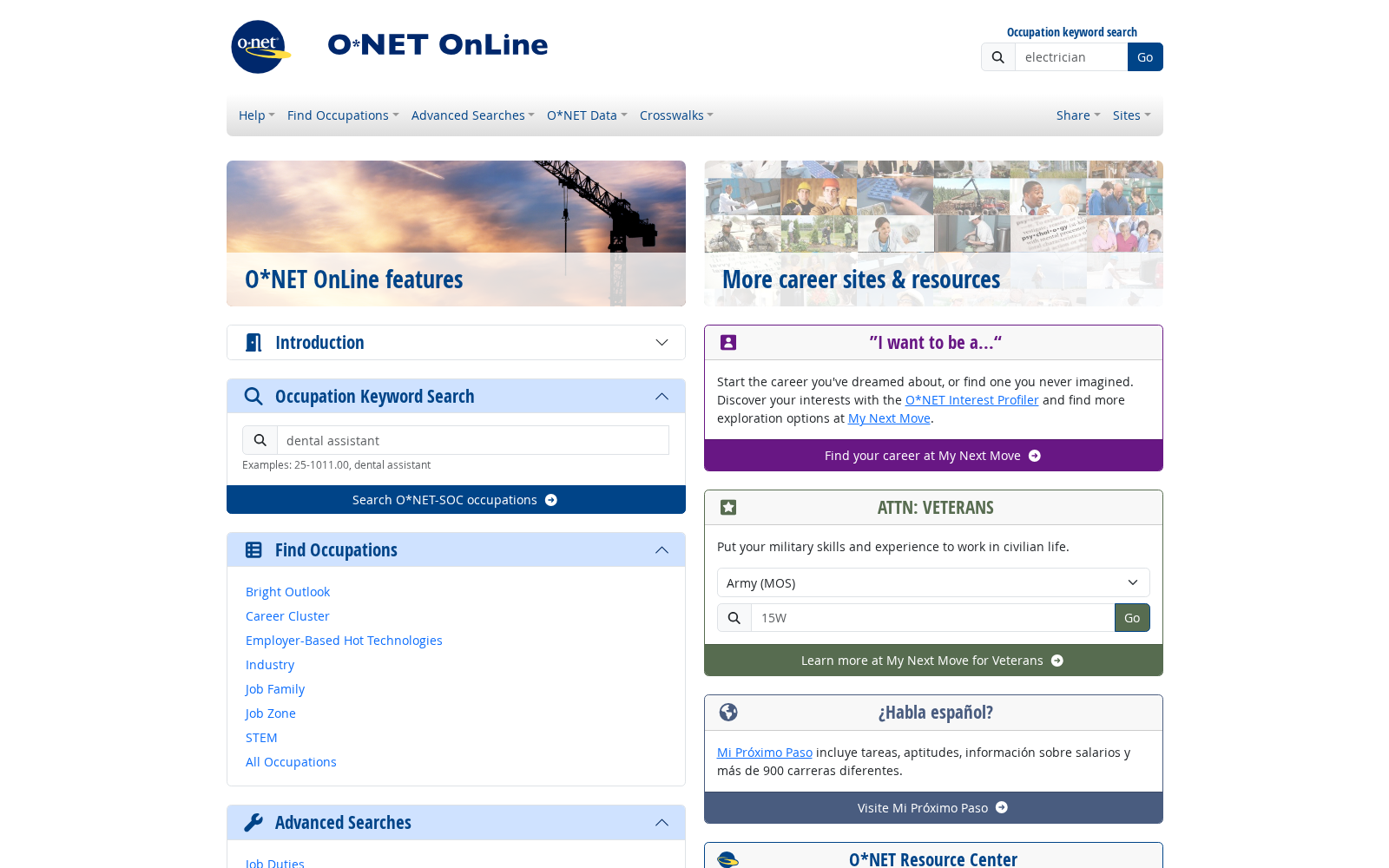Screen dimensions: 1389x868
Task: Click the magnifier icon beside the 15W field
Action: [734, 618]
